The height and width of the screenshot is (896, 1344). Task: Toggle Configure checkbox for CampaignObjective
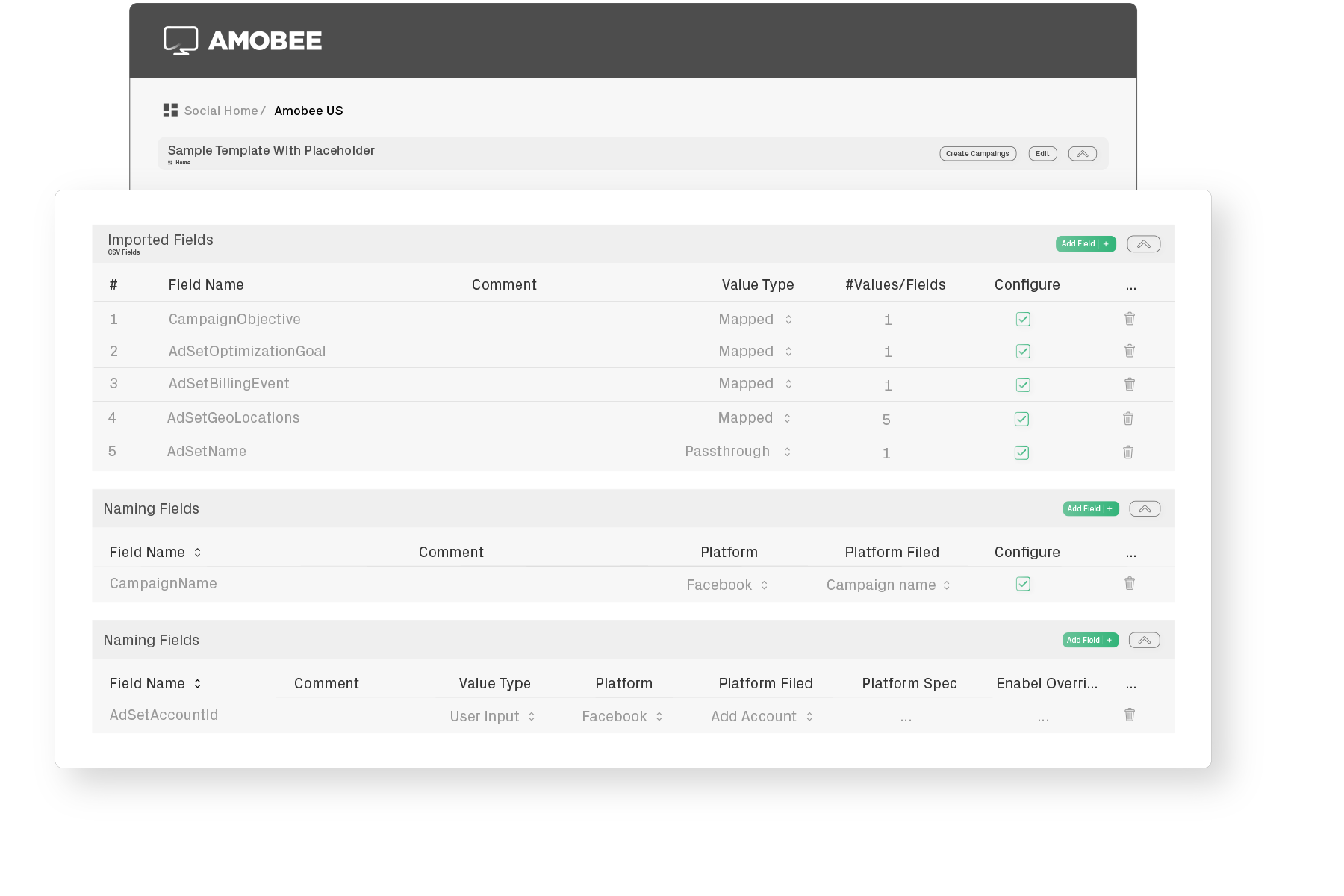click(1023, 319)
